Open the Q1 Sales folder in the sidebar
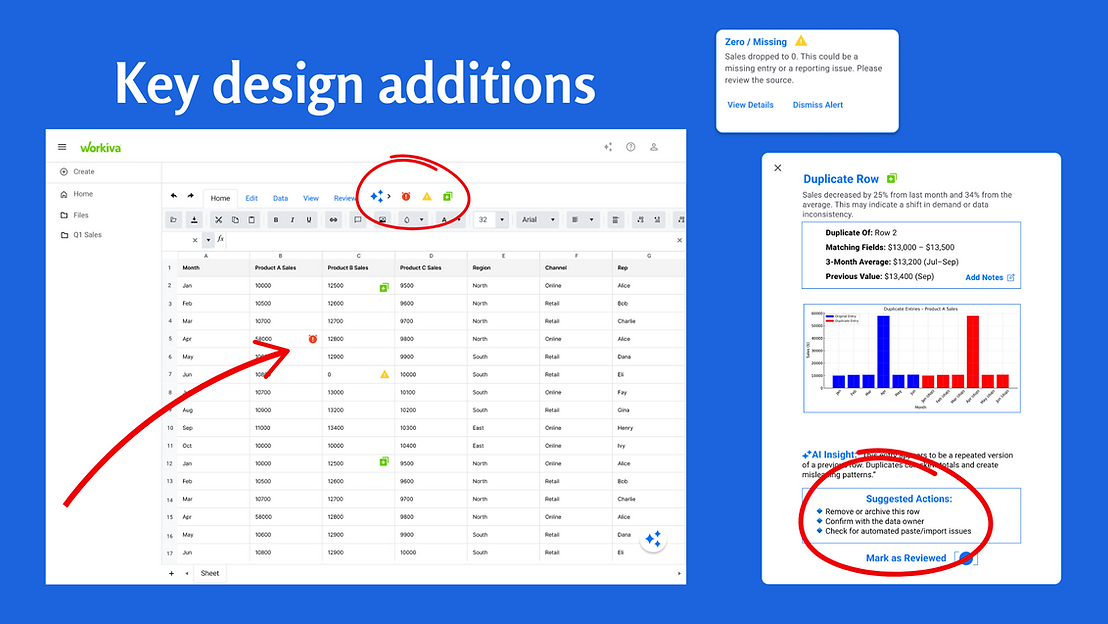 81,235
